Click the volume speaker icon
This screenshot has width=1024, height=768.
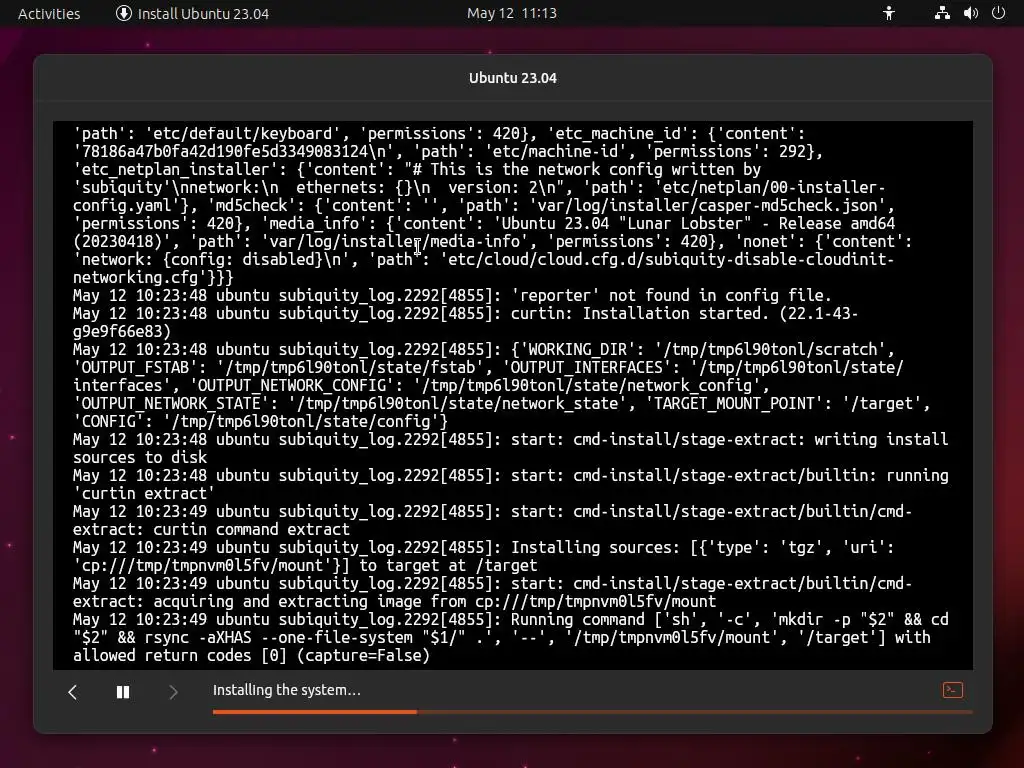click(970, 13)
